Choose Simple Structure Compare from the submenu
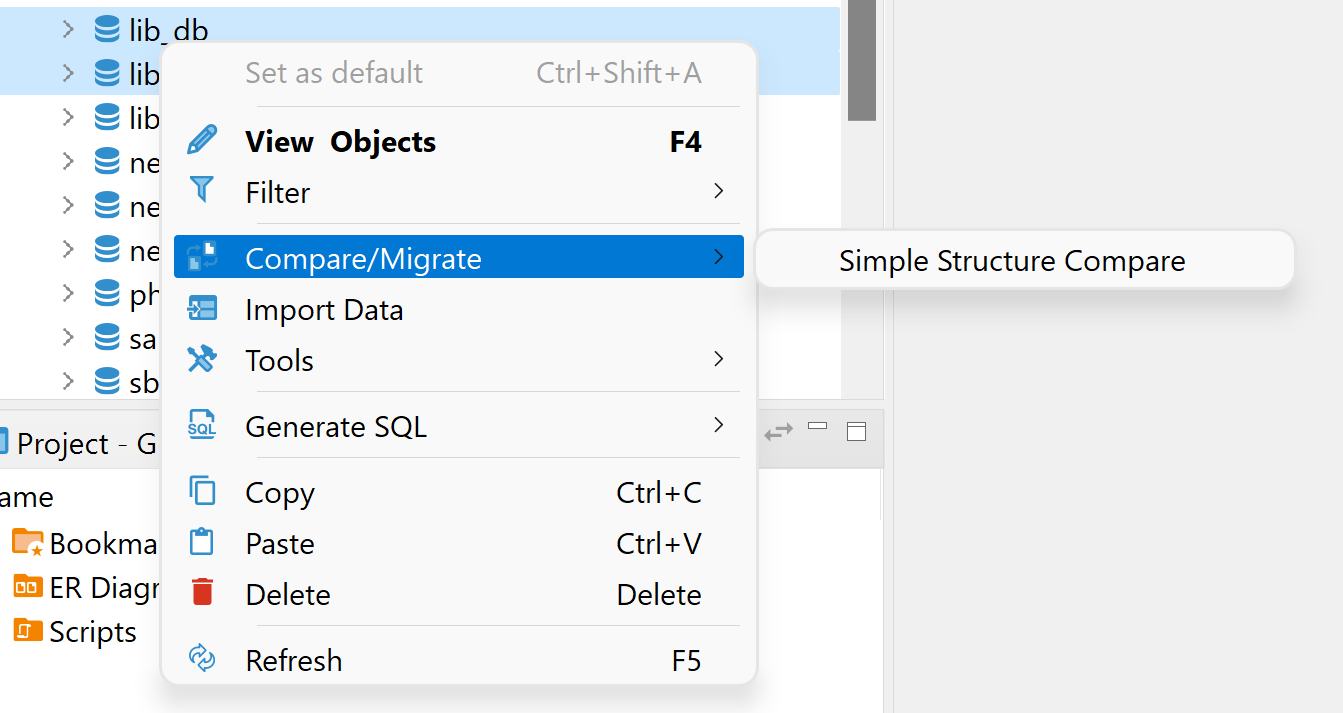The image size is (1343, 713). pyautogui.click(x=1012, y=260)
